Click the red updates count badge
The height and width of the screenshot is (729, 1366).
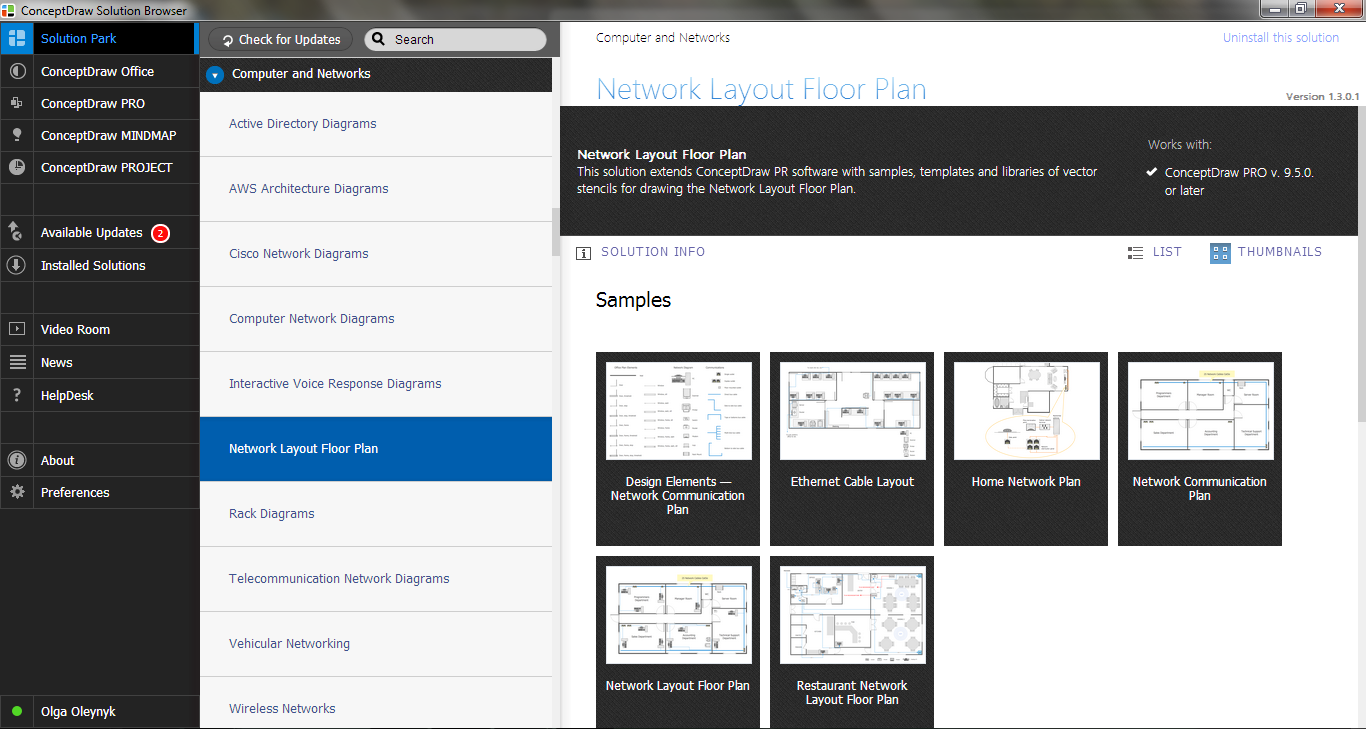pos(160,233)
